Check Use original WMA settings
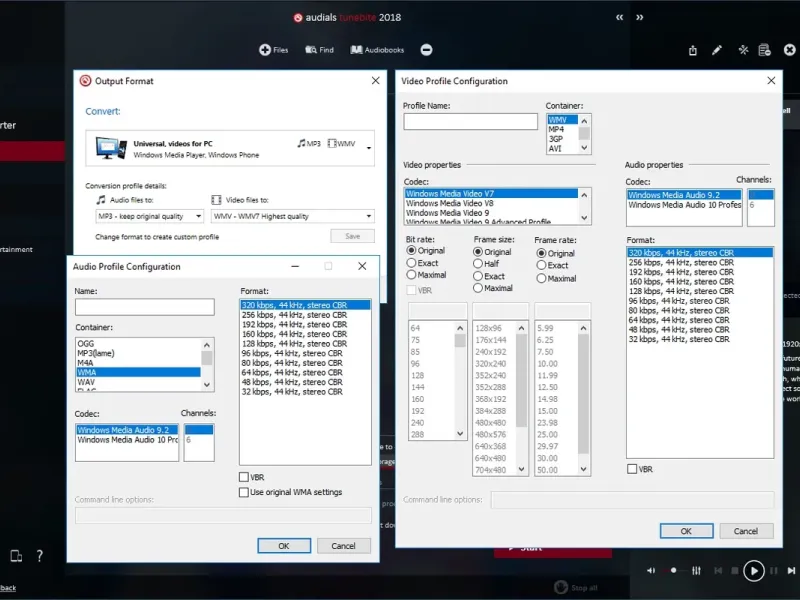The height and width of the screenshot is (600, 800). 245,492
